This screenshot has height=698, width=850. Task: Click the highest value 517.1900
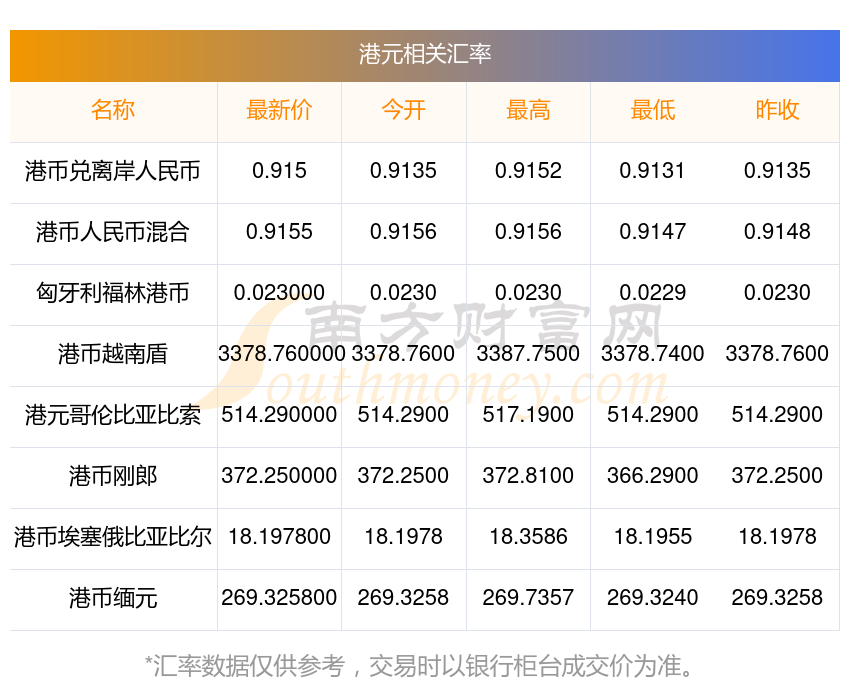pos(528,415)
